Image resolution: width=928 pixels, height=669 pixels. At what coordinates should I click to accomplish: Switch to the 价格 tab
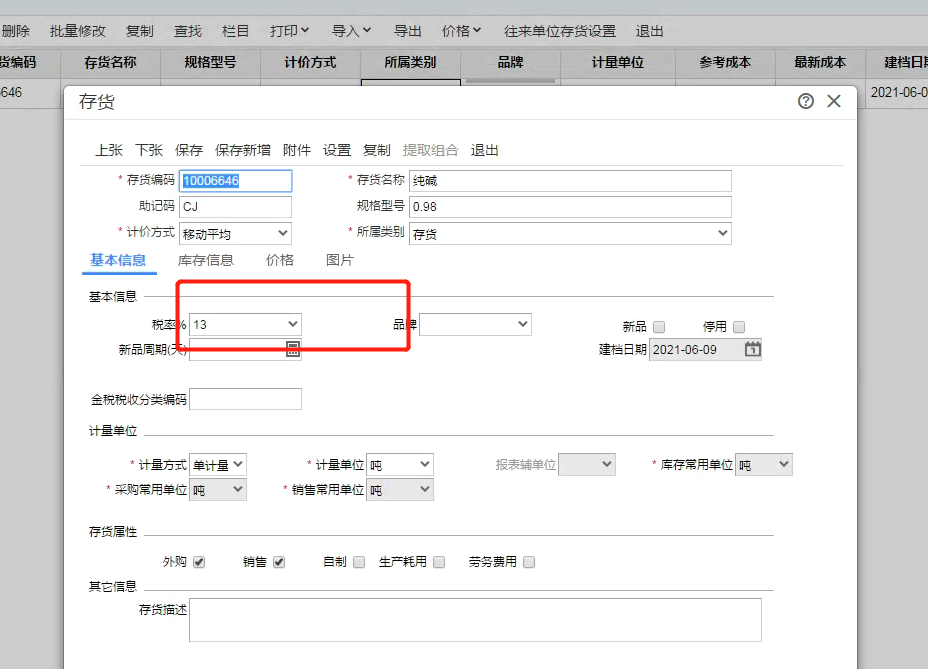pyautogui.click(x=279, y=260)
